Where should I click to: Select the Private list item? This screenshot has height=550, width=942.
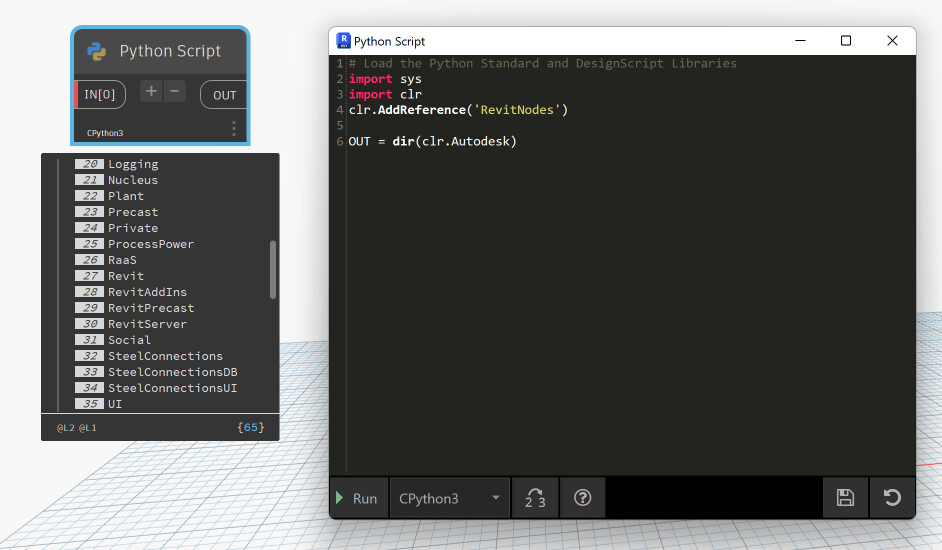pyautogui.click(x=133, y=228)
